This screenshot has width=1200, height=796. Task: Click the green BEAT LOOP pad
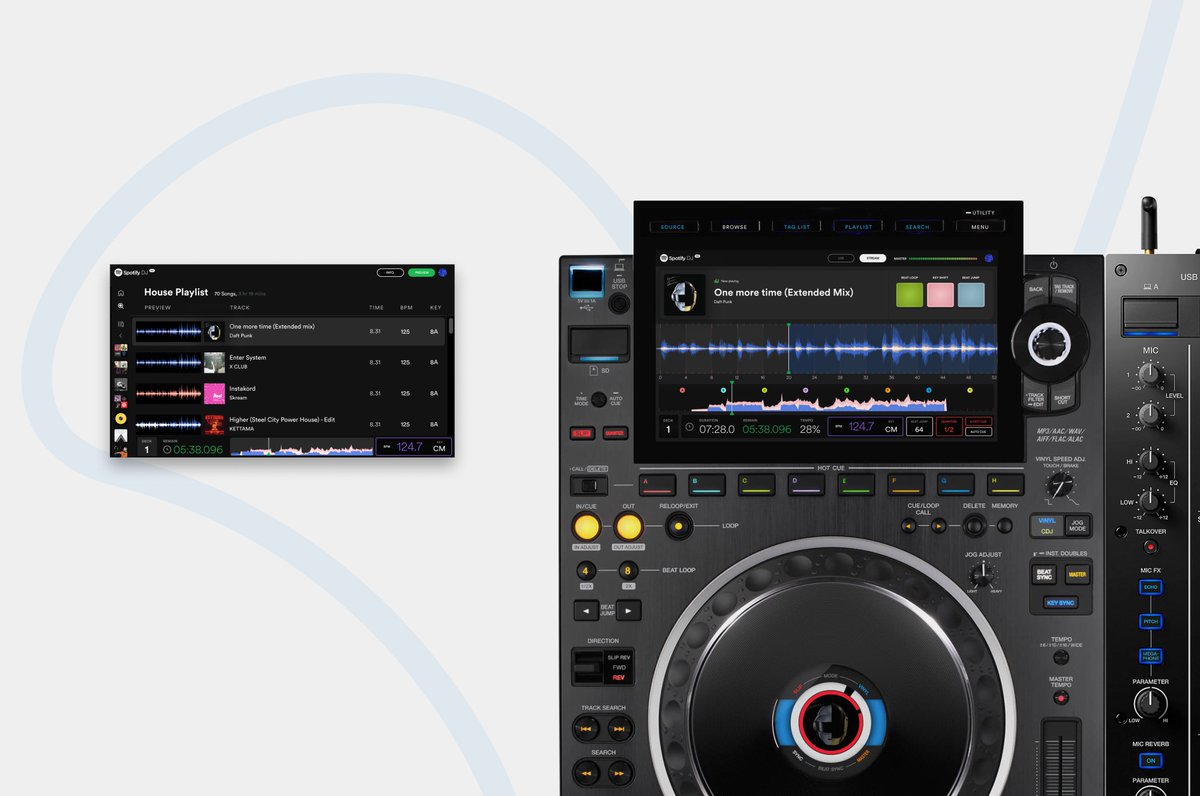click(x=909, y=295)
